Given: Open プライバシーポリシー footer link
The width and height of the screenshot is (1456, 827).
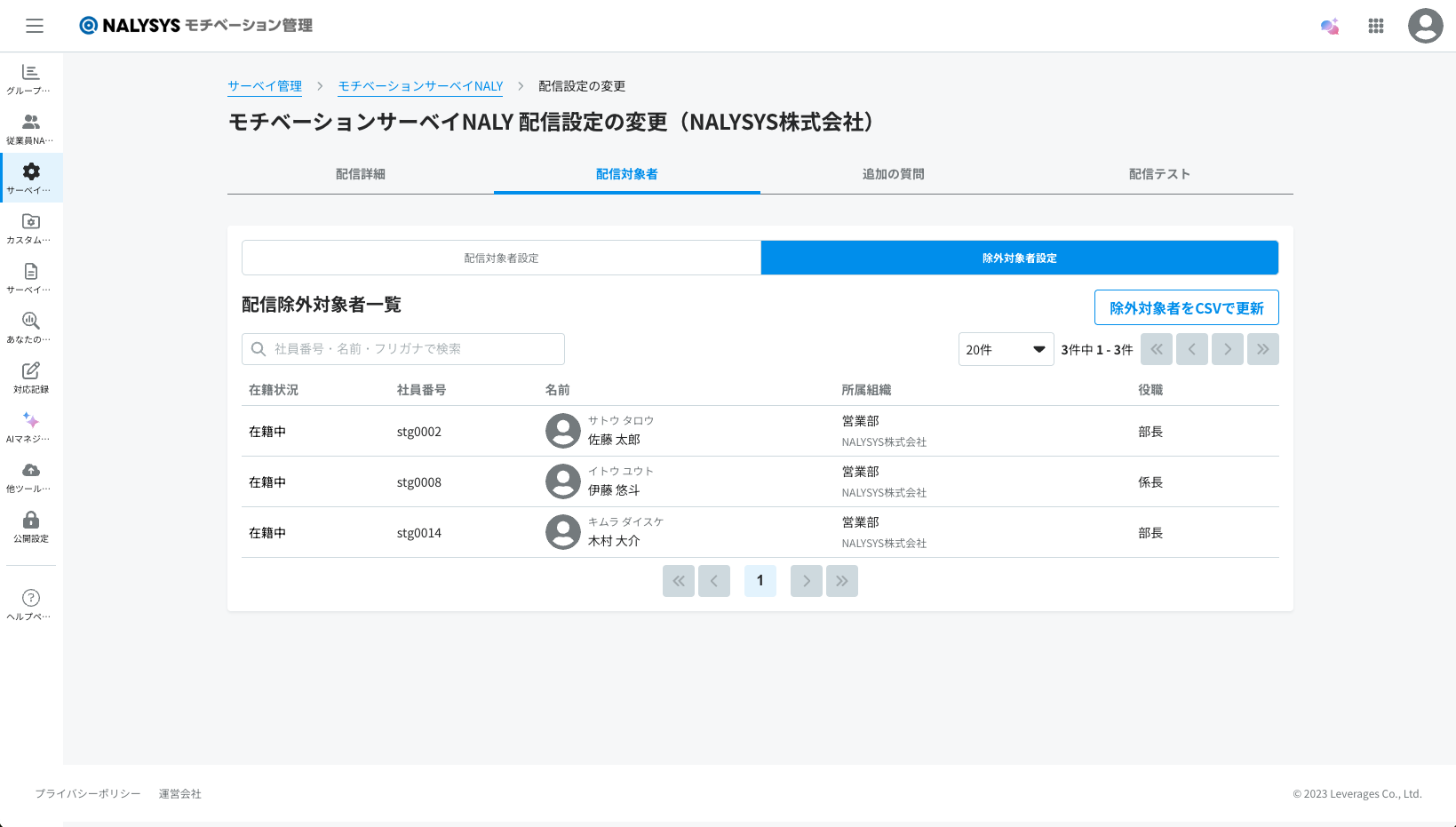Looking at the screenshot, I should click(x=88, y=794).
